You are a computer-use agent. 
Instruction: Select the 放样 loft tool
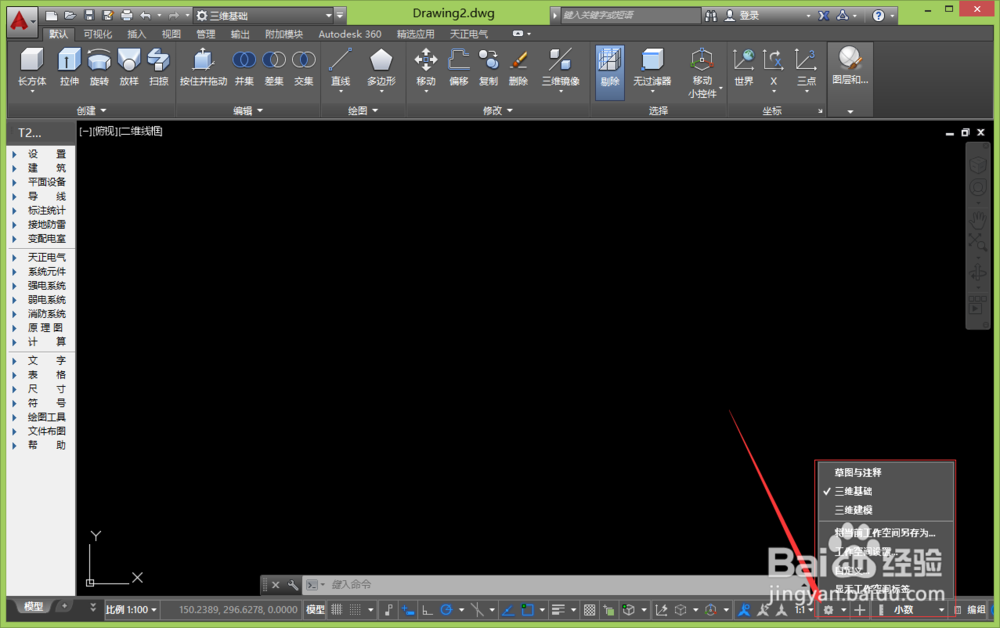[x=129, y=68]
